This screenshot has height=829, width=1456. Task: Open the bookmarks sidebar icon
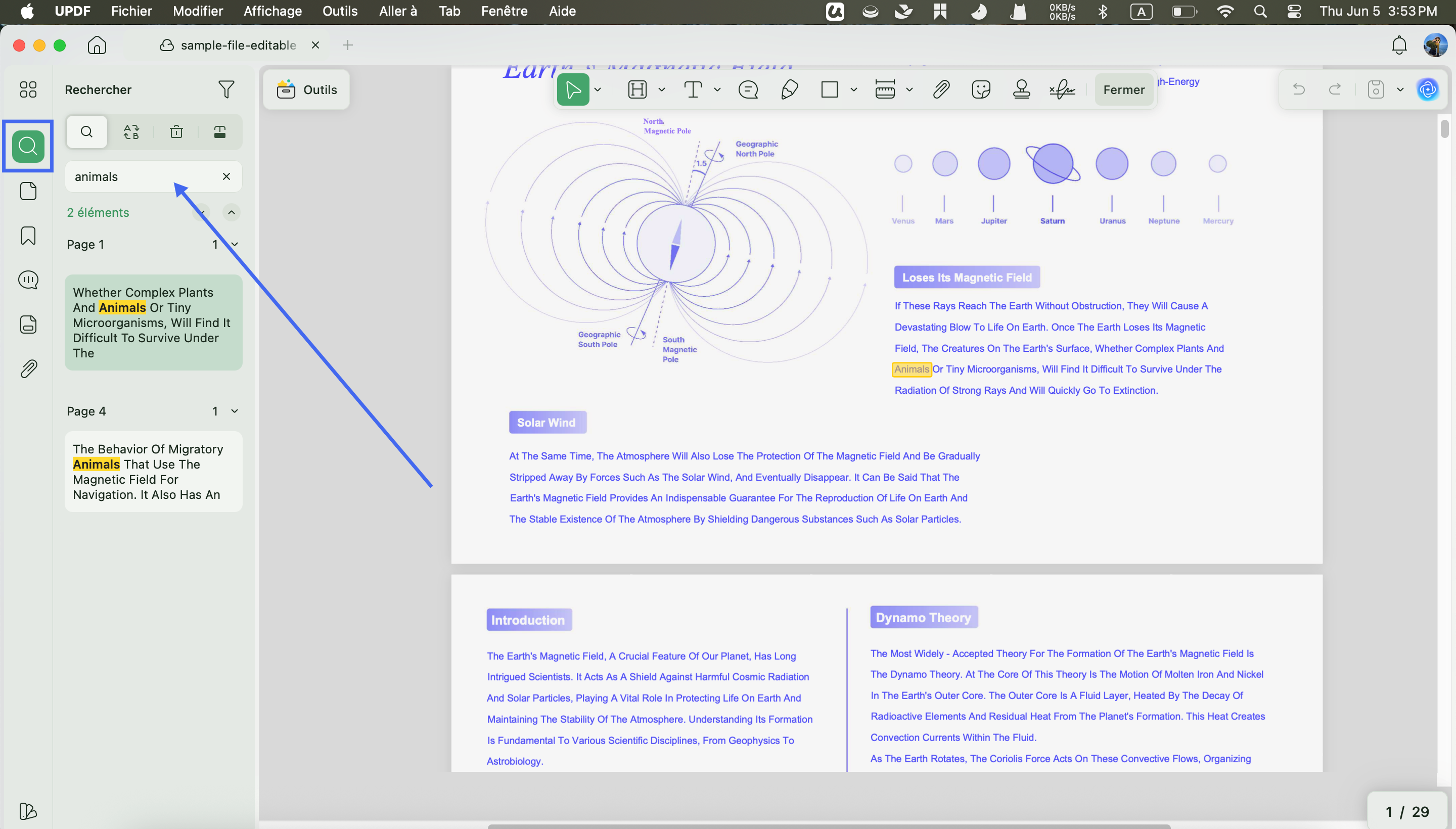[x=28, y=235]
